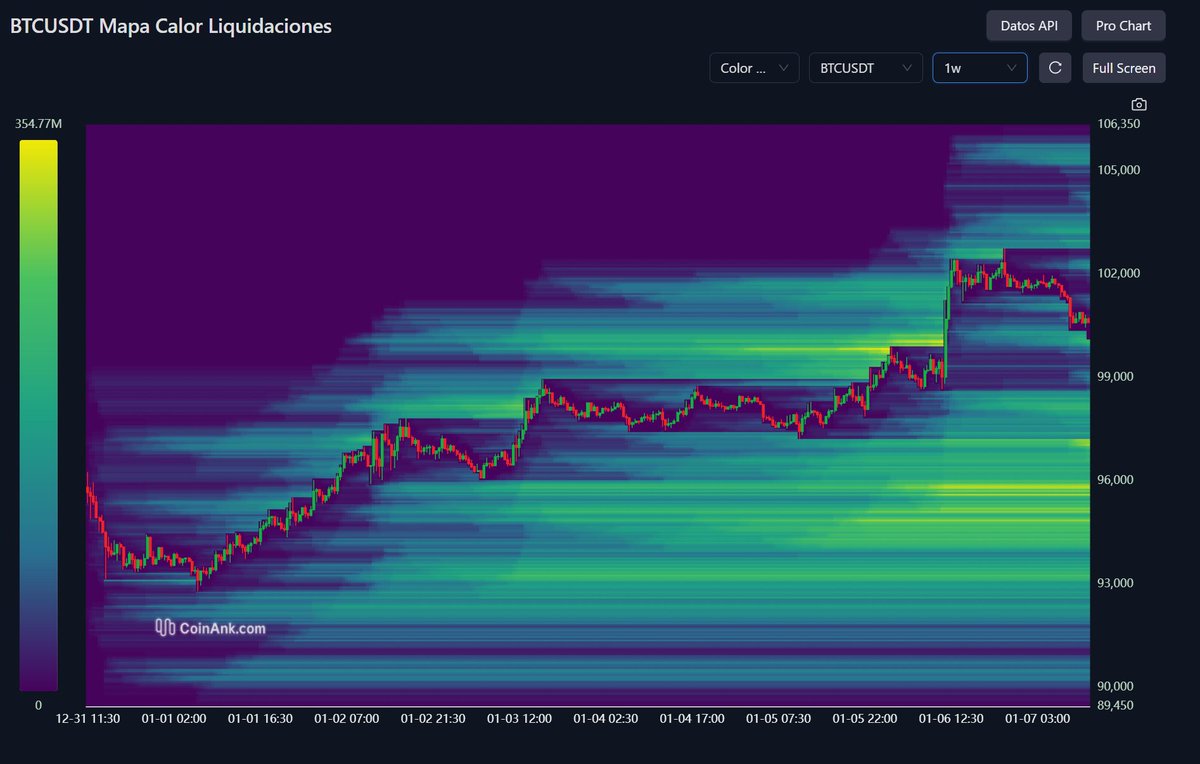Click the BTCUSDT Mapa Calor Liquidaciones title
Viewport: 1200px width, 764px height.
coord(170,26)
